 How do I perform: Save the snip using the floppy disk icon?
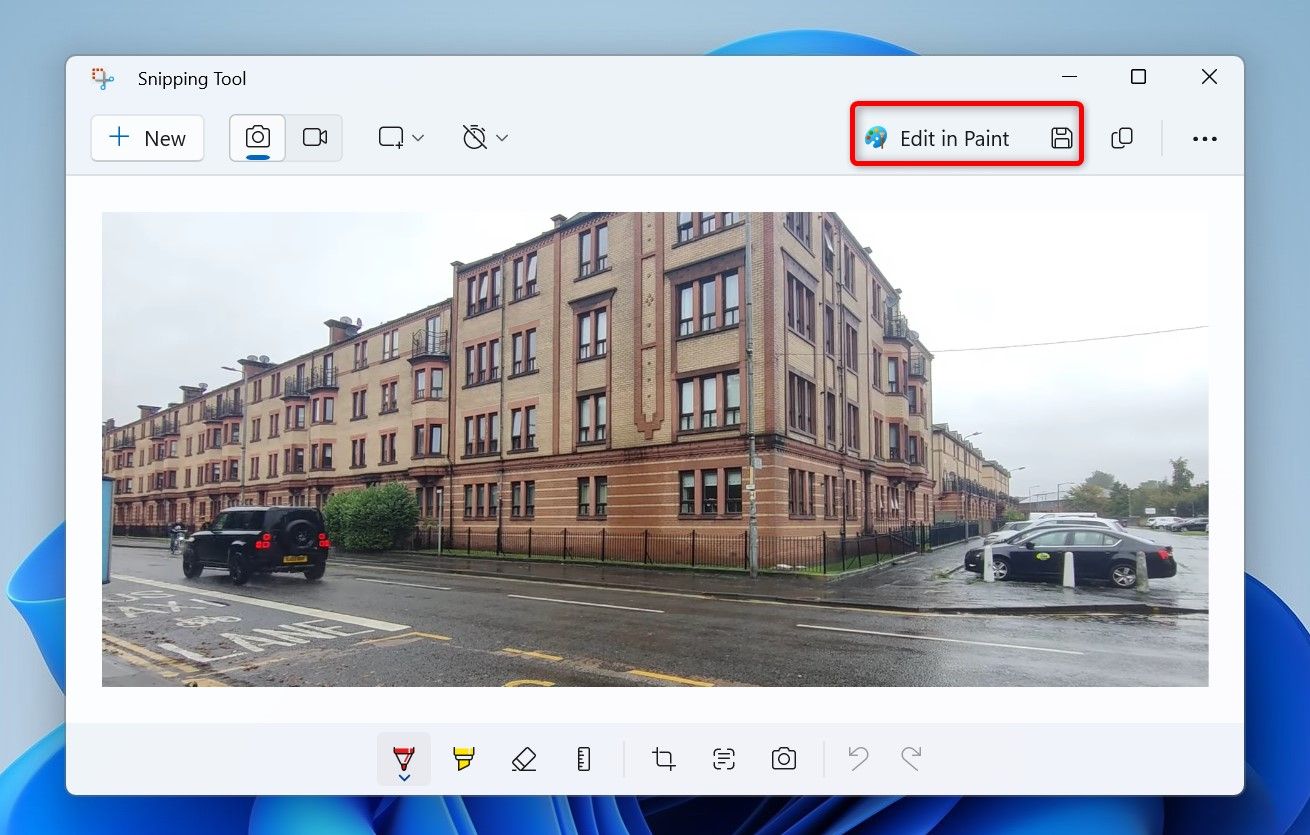tap(1062, 138)
